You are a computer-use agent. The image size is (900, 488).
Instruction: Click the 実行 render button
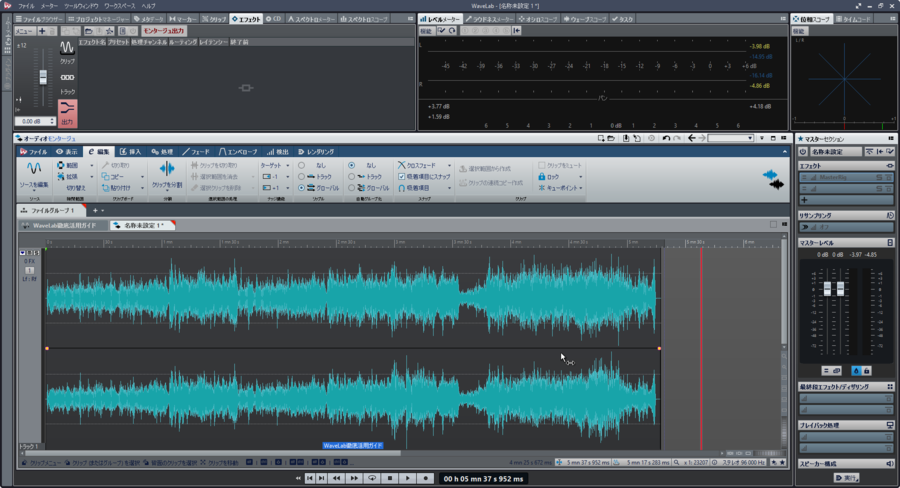[x=847, y=478]
